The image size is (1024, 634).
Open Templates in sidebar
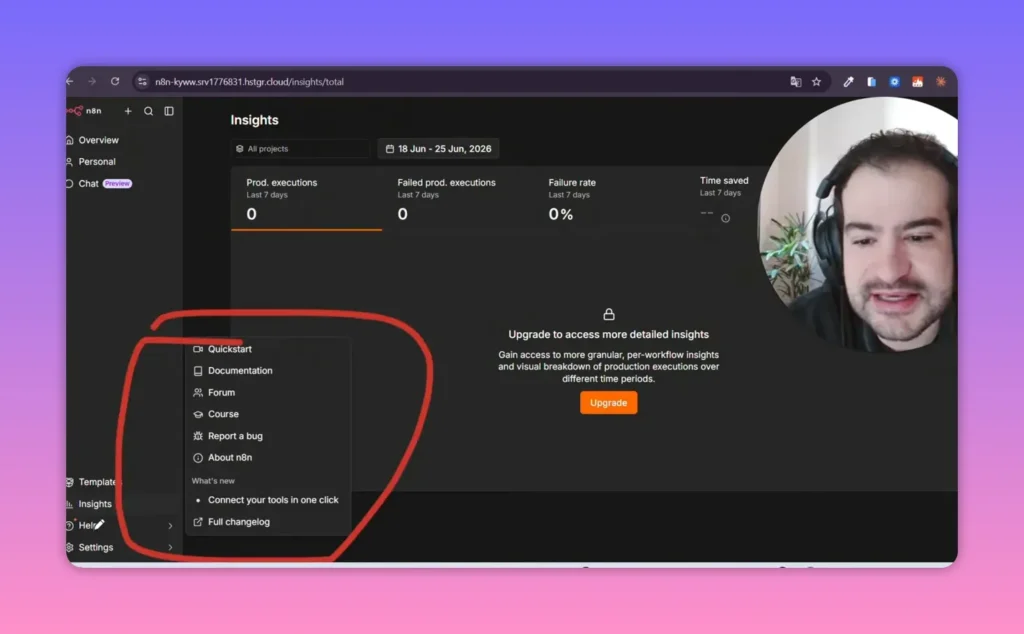(95, 482)
